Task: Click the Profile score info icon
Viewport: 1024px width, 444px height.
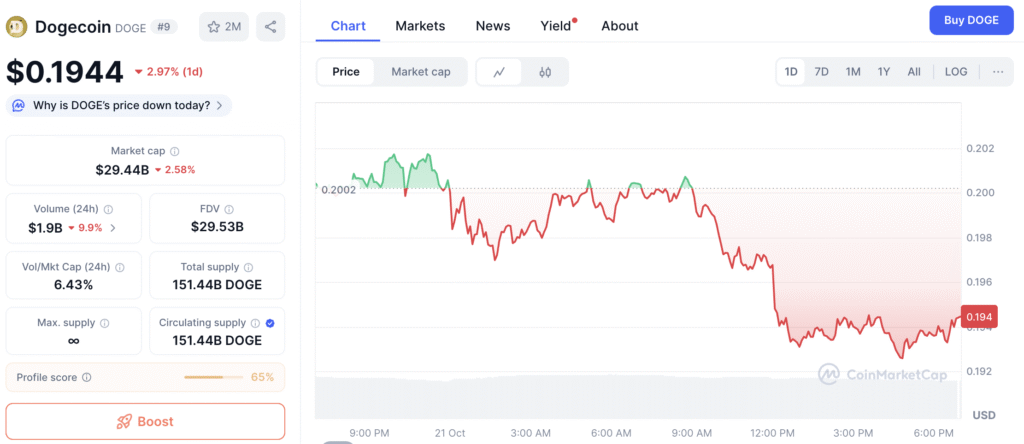Action: [87, 377]
